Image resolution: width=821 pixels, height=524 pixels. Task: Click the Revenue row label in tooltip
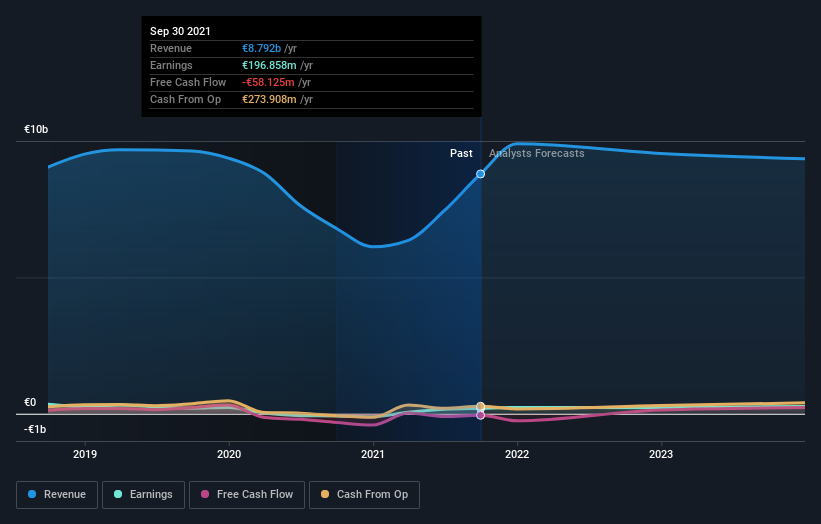171,48
